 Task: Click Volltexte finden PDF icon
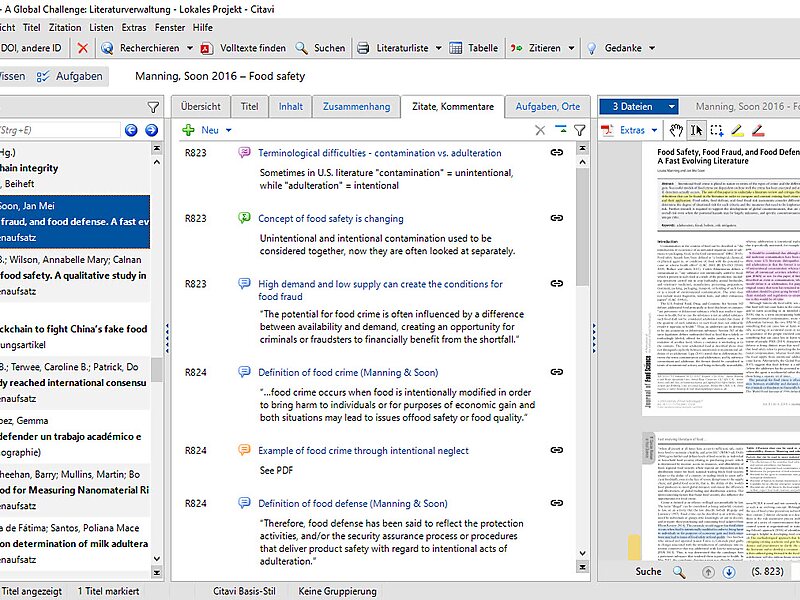pos(207,48)
